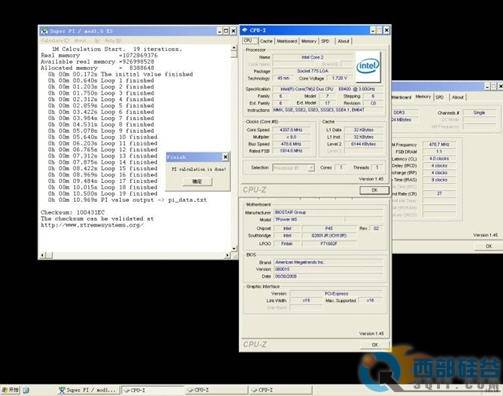Image resolution: width=503 pixels, height=396 pixels.
Task: Select About tab in right CPU-Z window
Action: click(x=458, y=97)
